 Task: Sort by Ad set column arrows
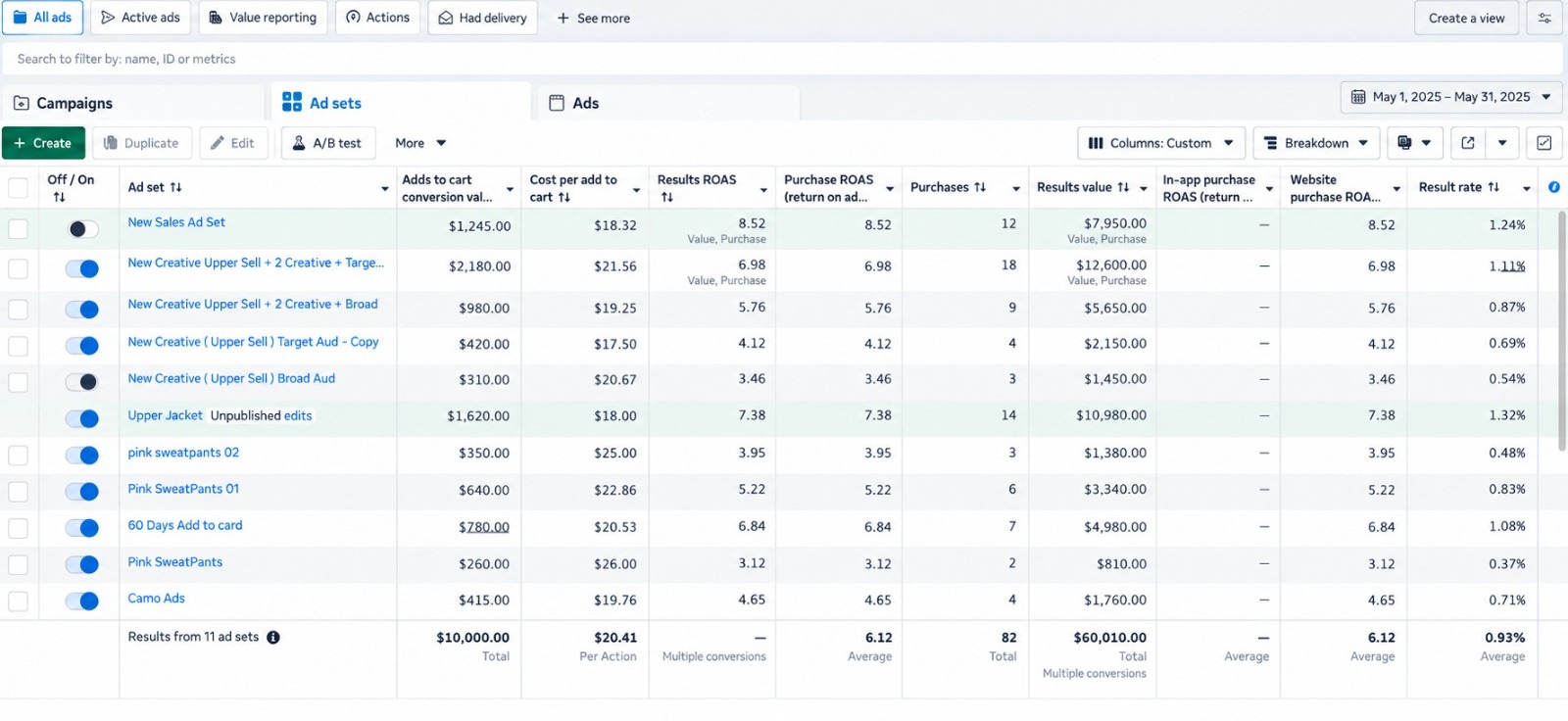(x=176, y=187)
